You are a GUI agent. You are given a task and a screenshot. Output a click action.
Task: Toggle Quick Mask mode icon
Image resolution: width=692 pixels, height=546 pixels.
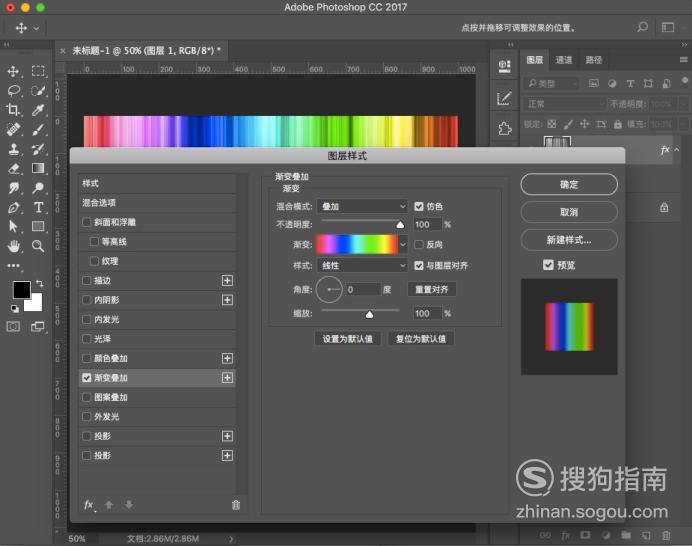[x=13, y=327]
